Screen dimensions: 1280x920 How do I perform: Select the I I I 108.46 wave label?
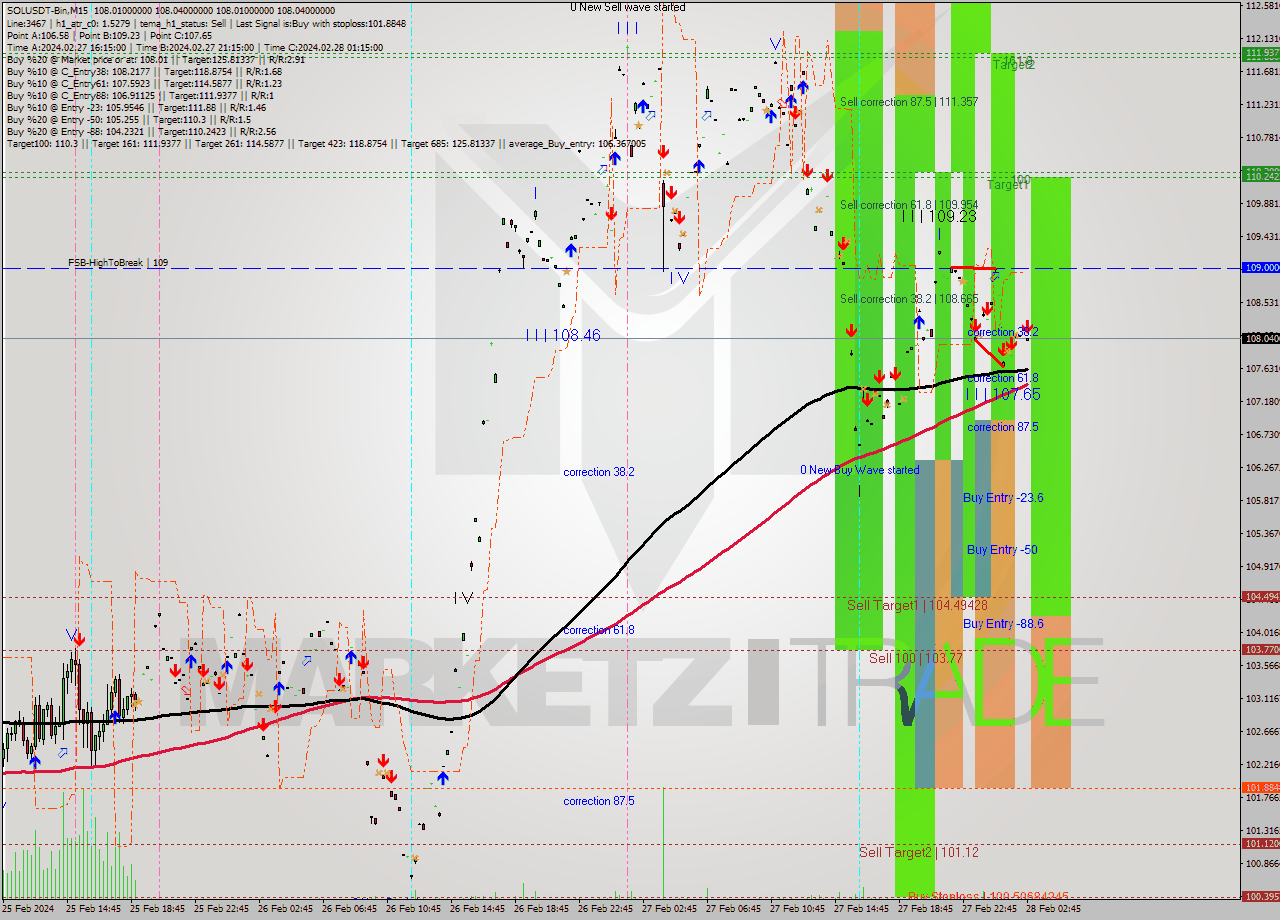tap(563, 335)
